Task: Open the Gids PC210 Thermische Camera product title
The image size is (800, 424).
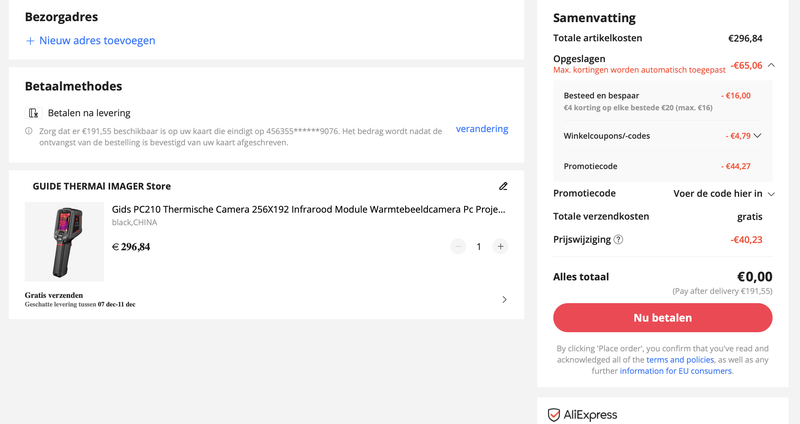Action: point(308,210)
